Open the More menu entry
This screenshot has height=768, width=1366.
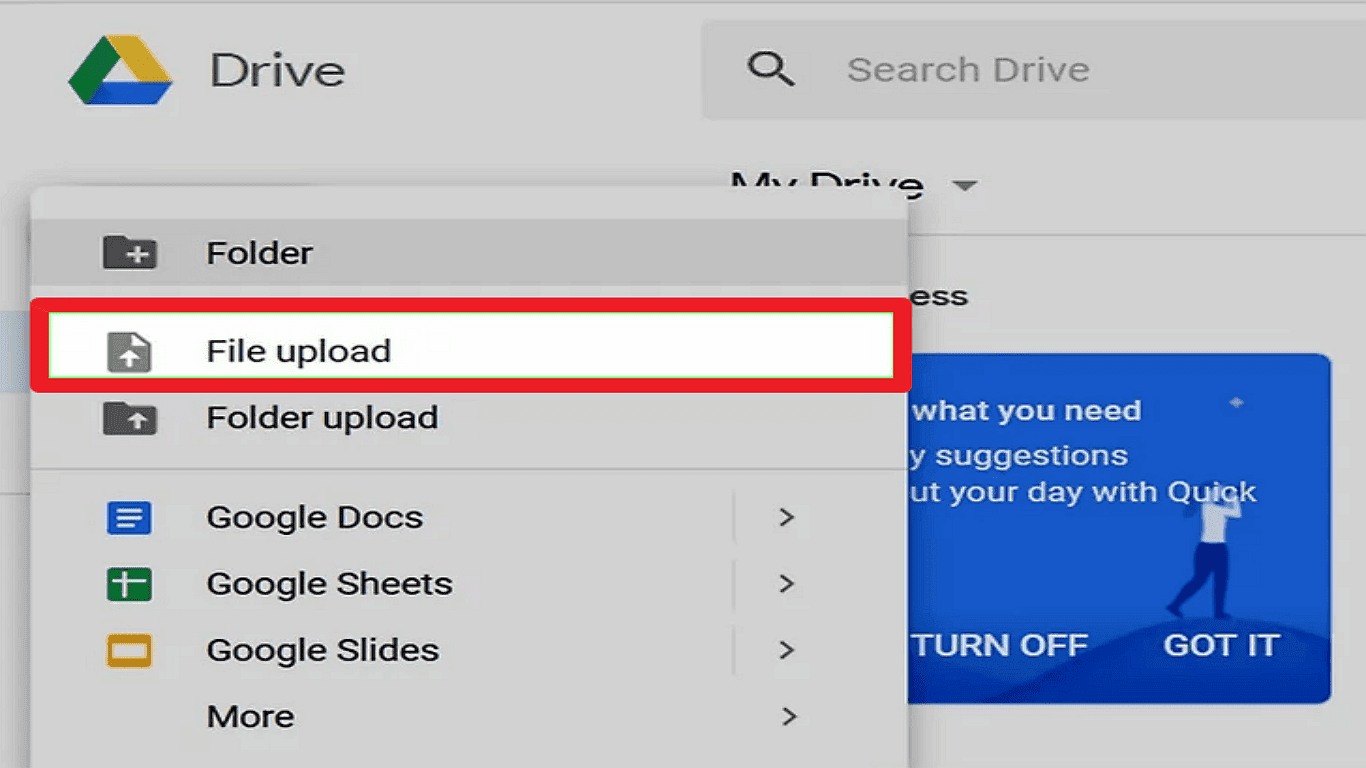point(469,716)
